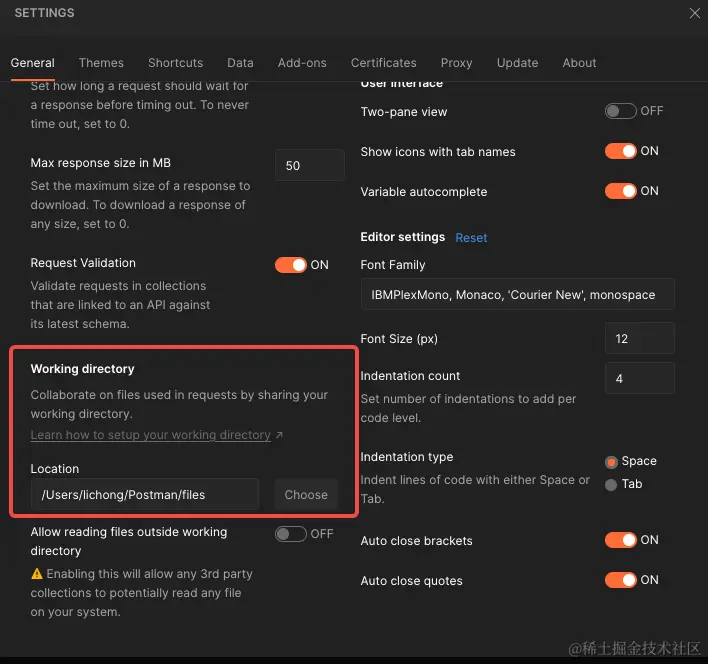Image resolution: width=708 pixels, height=664 pixels.
Task: Open the Themes tab
Action: pos(101,63)
